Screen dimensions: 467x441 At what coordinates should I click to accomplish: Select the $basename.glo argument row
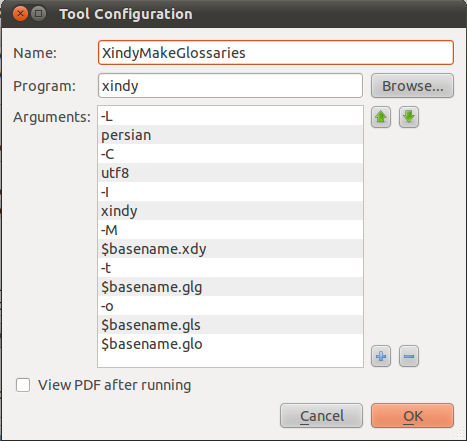pyautogui.click(x=230, y=344)
